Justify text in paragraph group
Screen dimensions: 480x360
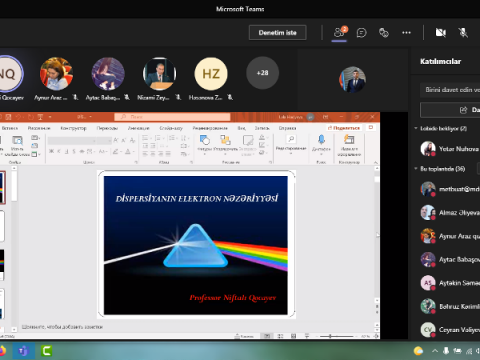coord(168,154)
